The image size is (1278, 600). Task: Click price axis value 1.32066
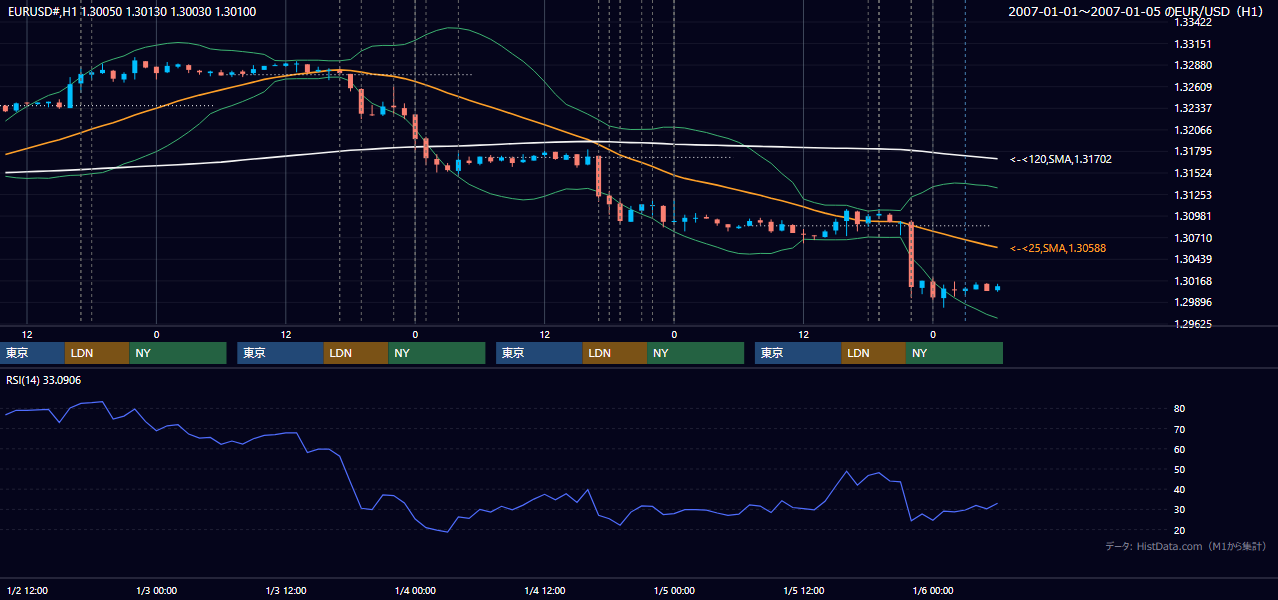pyautogui.click(x=1193, y=130)
